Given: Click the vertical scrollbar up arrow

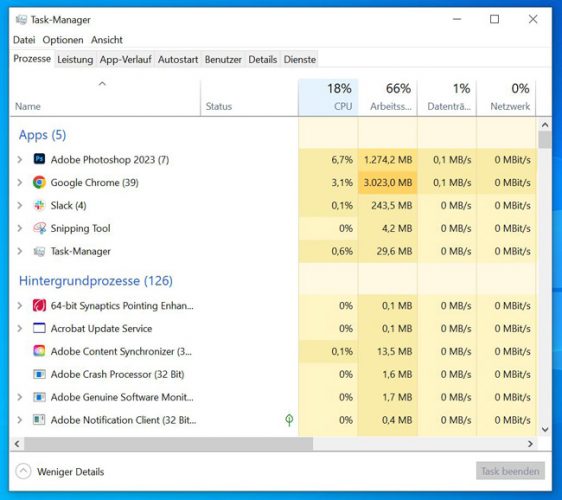Looking at the screenshot, I should (x=545, y=125).
